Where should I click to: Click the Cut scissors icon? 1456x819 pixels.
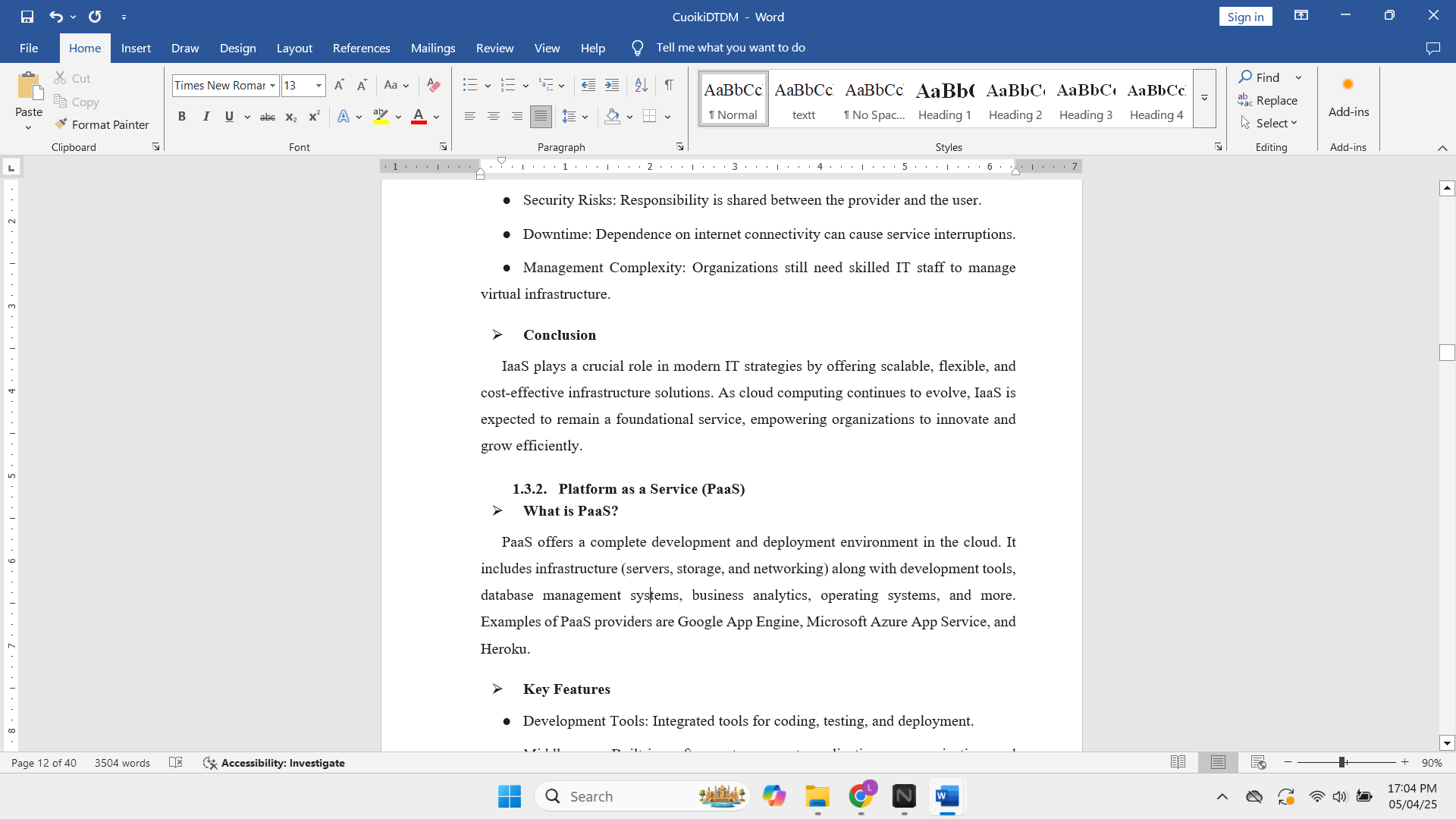point(61,78)
